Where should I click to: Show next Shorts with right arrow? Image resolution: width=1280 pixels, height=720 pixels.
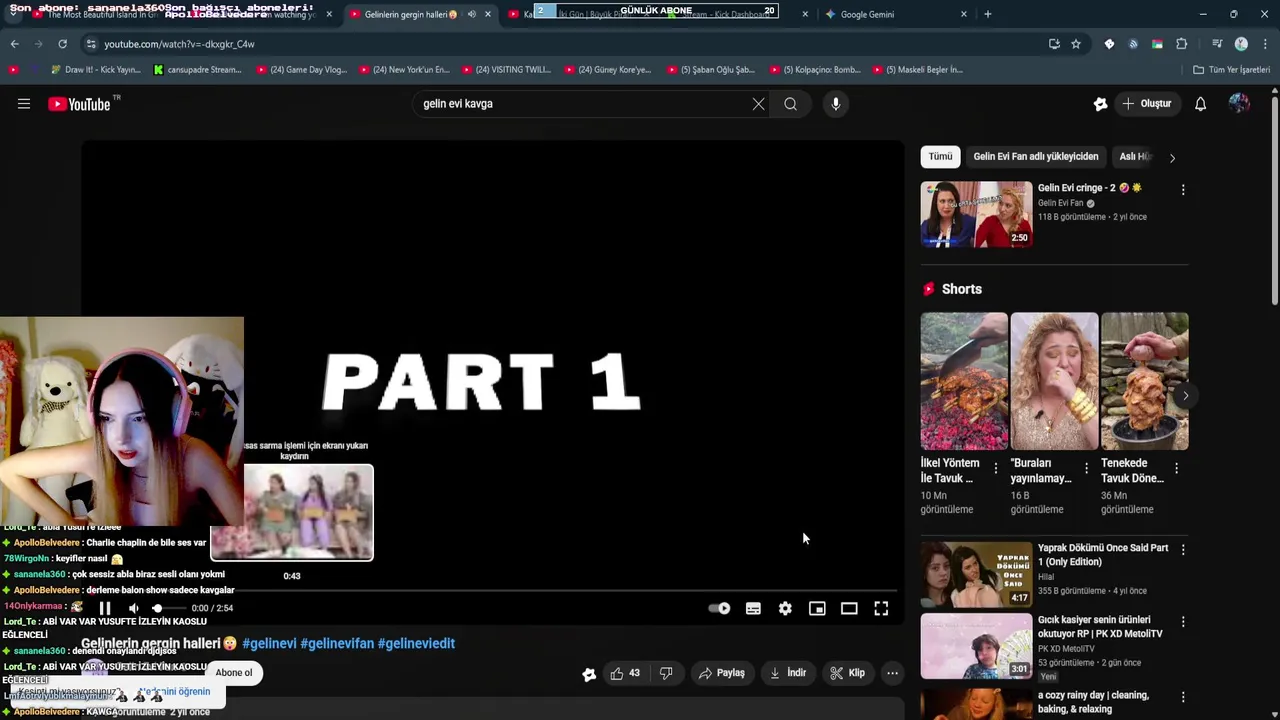pos(1185,396)
